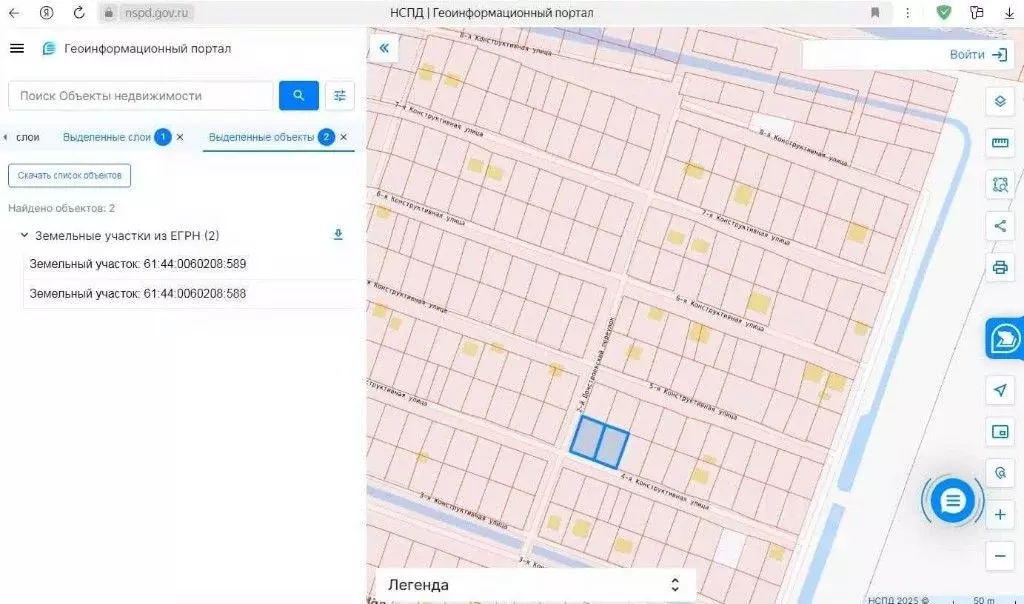Click the nspd.gov.ru address field
Viewport: 1024px width, 604px height.
pyautogui.click(x=156, y=12)
